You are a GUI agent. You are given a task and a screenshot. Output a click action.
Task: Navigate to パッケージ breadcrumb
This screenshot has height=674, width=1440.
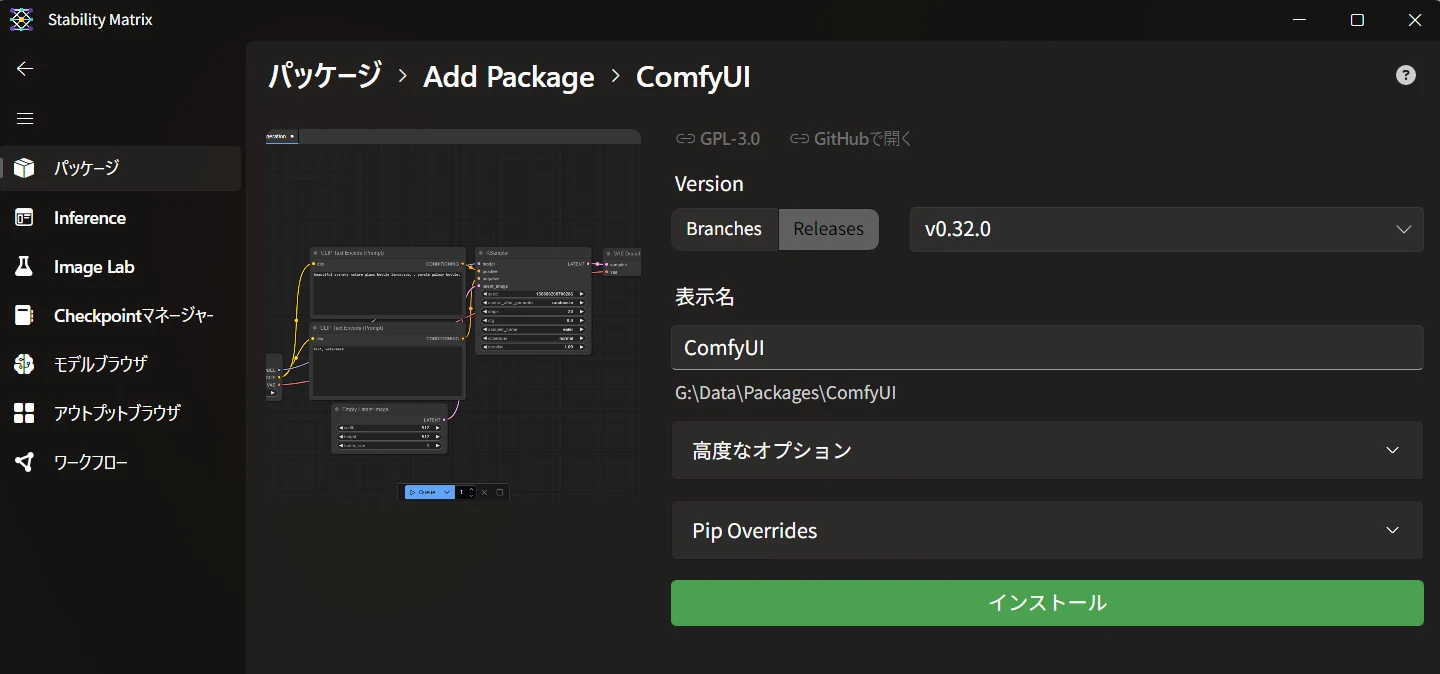point(325,76)
